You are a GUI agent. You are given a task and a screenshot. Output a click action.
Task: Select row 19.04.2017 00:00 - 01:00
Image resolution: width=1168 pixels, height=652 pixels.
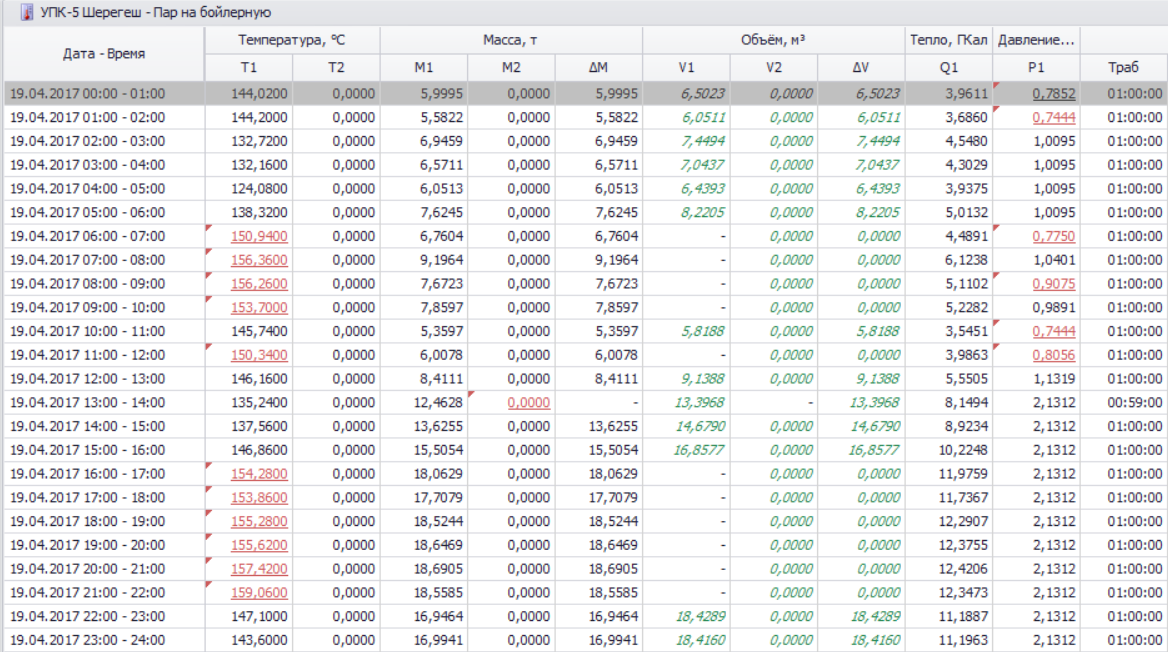585,94
